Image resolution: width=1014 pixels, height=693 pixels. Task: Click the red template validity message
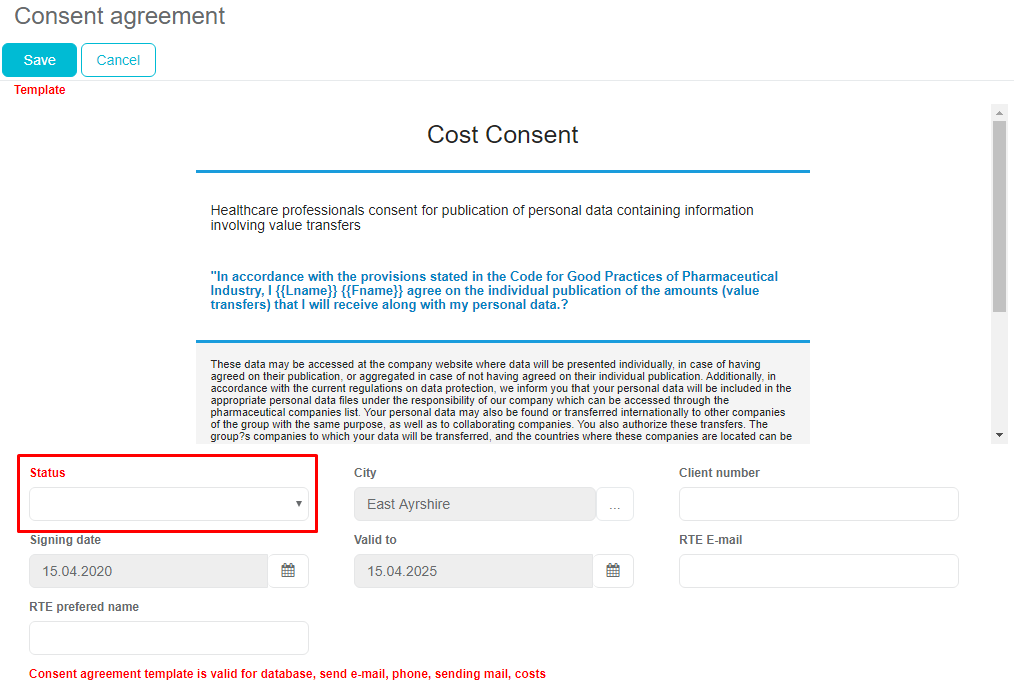point(287,674)
